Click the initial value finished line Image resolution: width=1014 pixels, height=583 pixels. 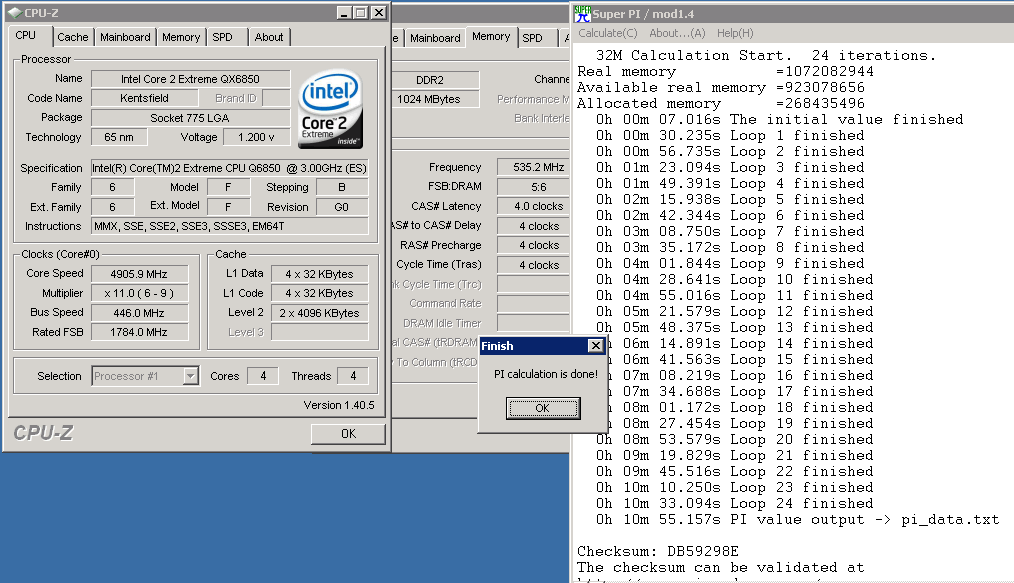779,120
